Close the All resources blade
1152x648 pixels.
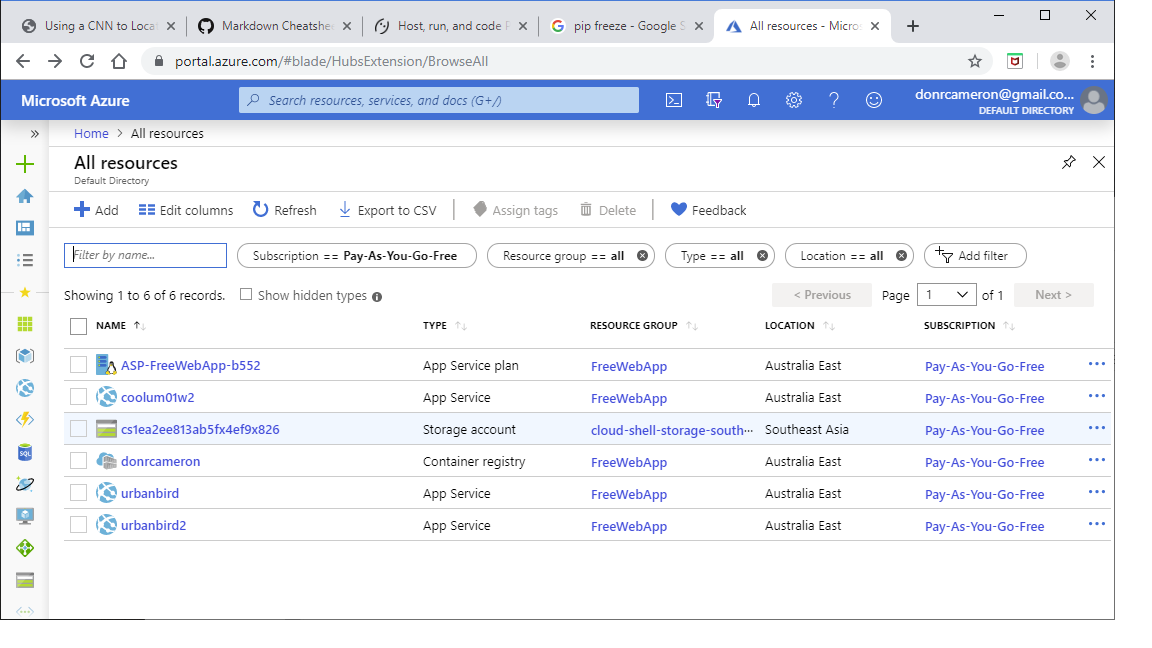1098,162
